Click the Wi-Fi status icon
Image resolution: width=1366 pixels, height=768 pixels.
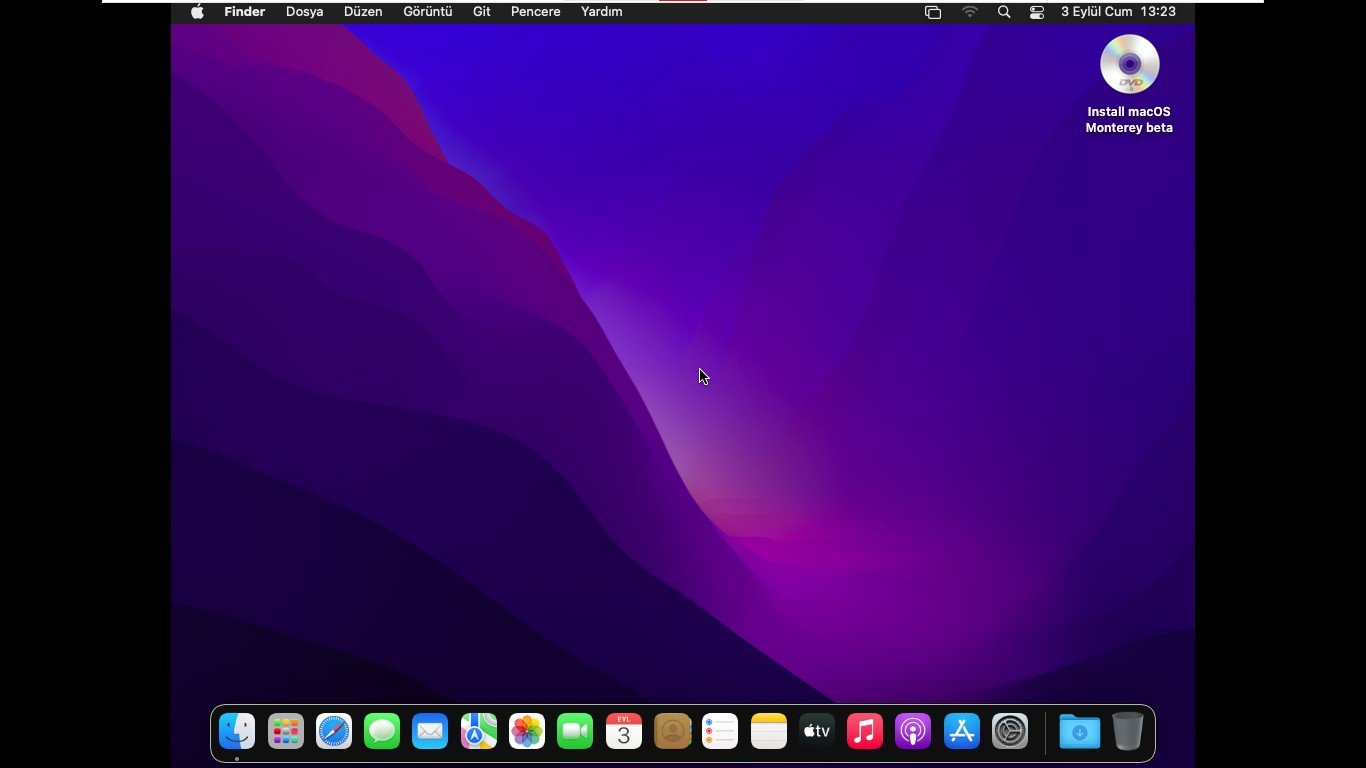click(x=970, y=12)
